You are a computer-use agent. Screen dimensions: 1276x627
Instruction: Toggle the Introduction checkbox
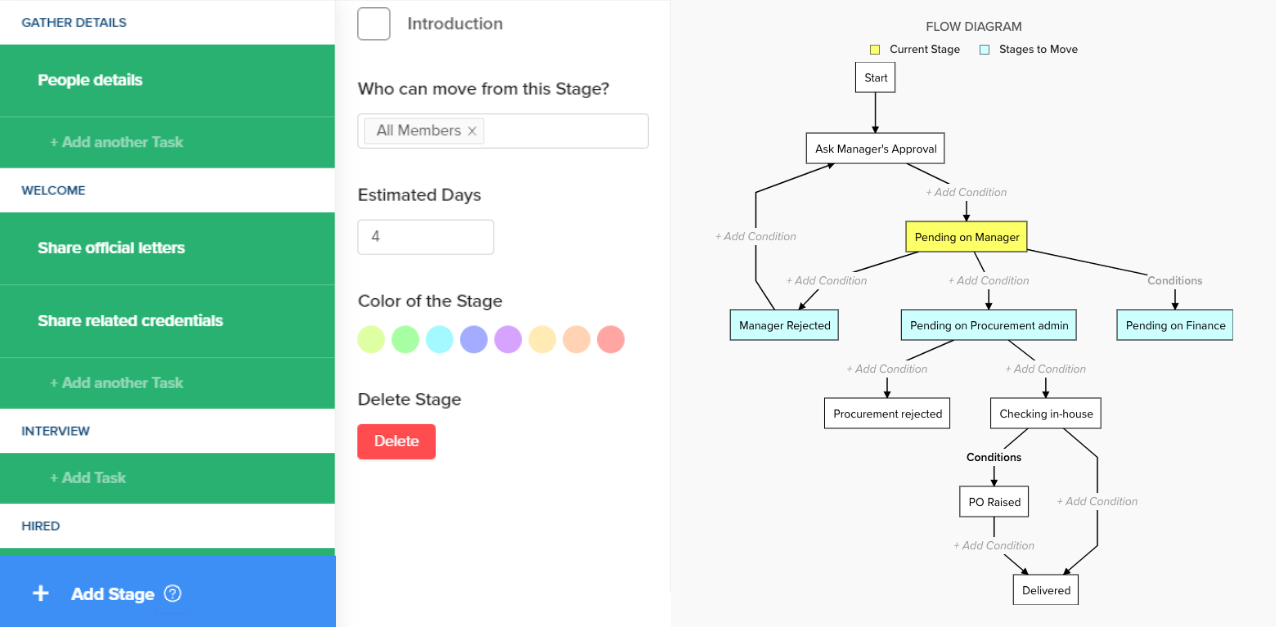(x=374, y=23)
